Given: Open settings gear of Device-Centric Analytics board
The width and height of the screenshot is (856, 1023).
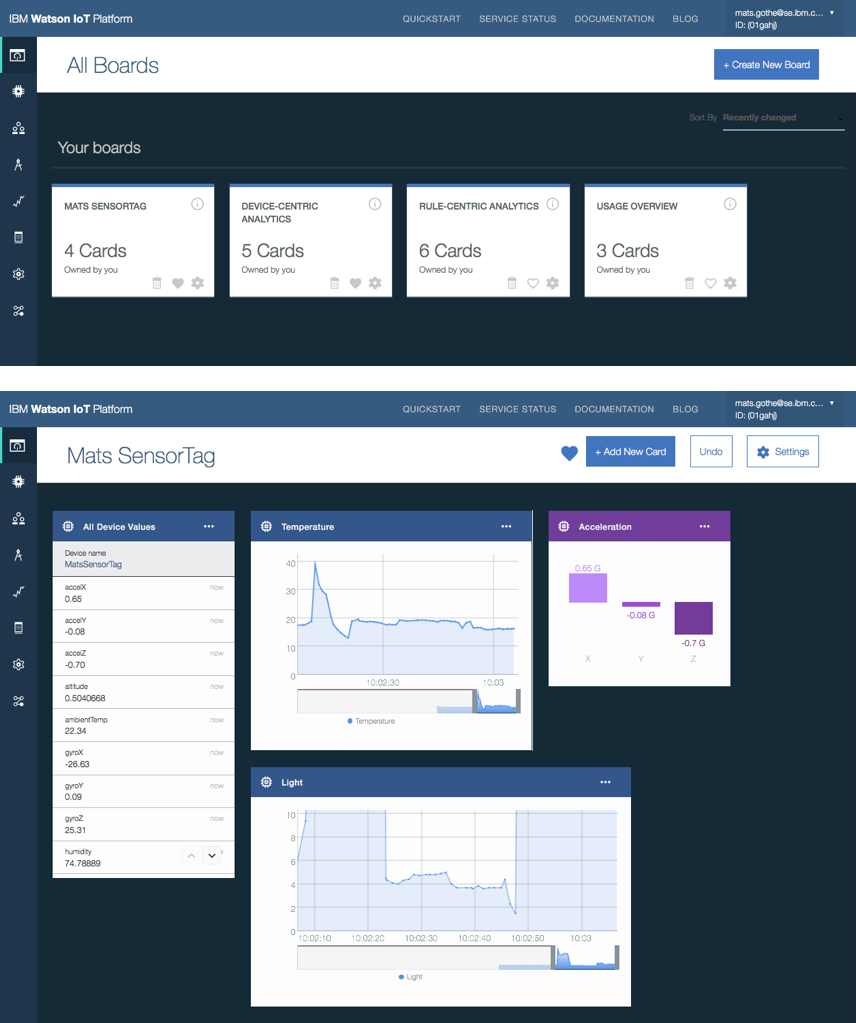Looking at the screenshot, I should [375, 283].
